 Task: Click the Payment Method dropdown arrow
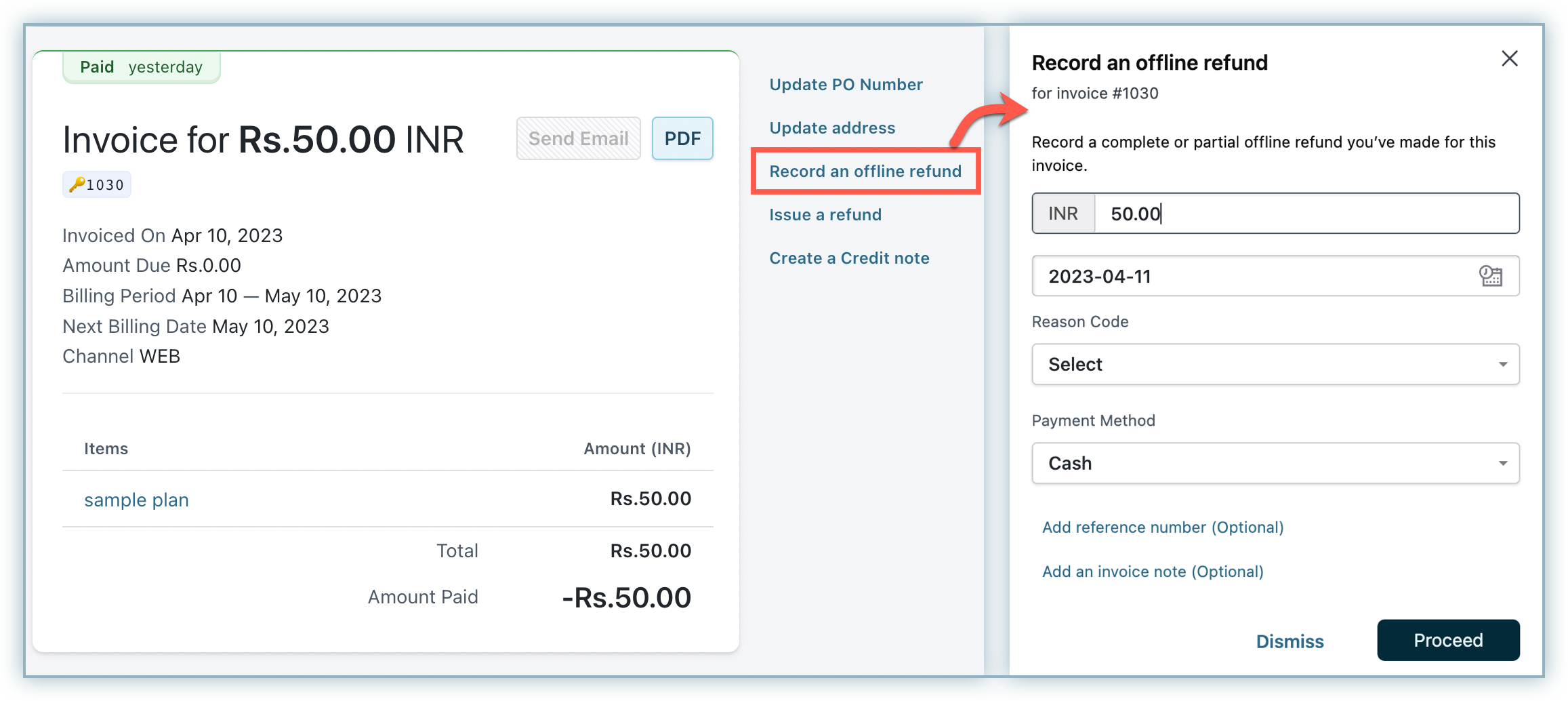coord(1503,464)
